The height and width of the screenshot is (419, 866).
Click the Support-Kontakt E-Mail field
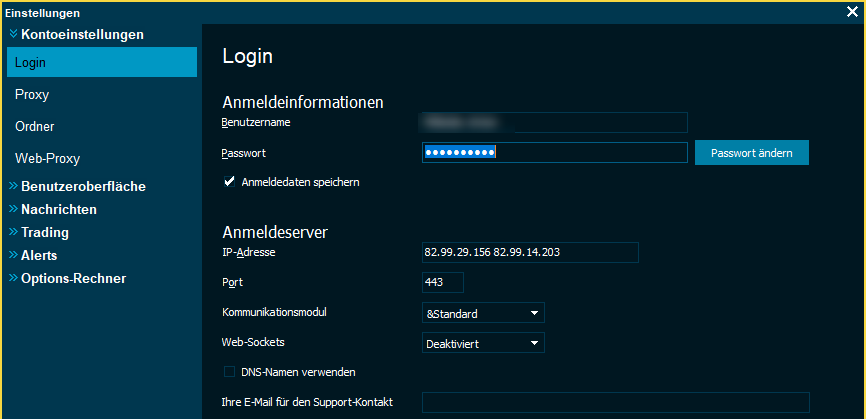(616, 402)
